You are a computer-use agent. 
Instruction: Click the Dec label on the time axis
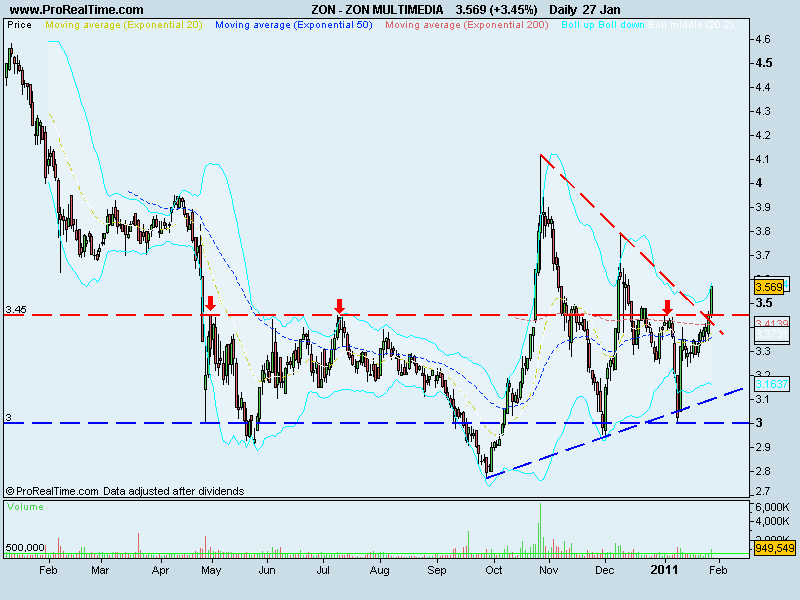coord(605,570)
